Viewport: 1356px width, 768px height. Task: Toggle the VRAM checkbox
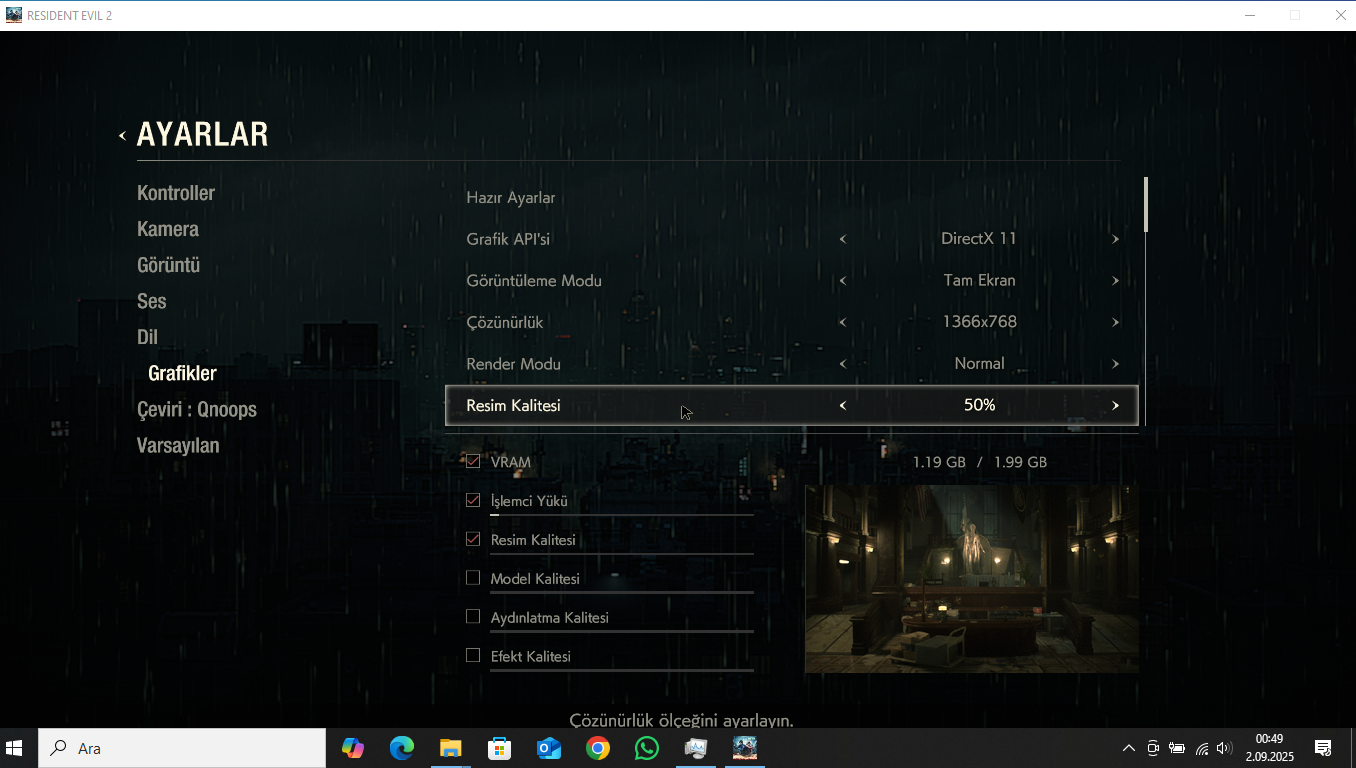[x=473, y=462]
